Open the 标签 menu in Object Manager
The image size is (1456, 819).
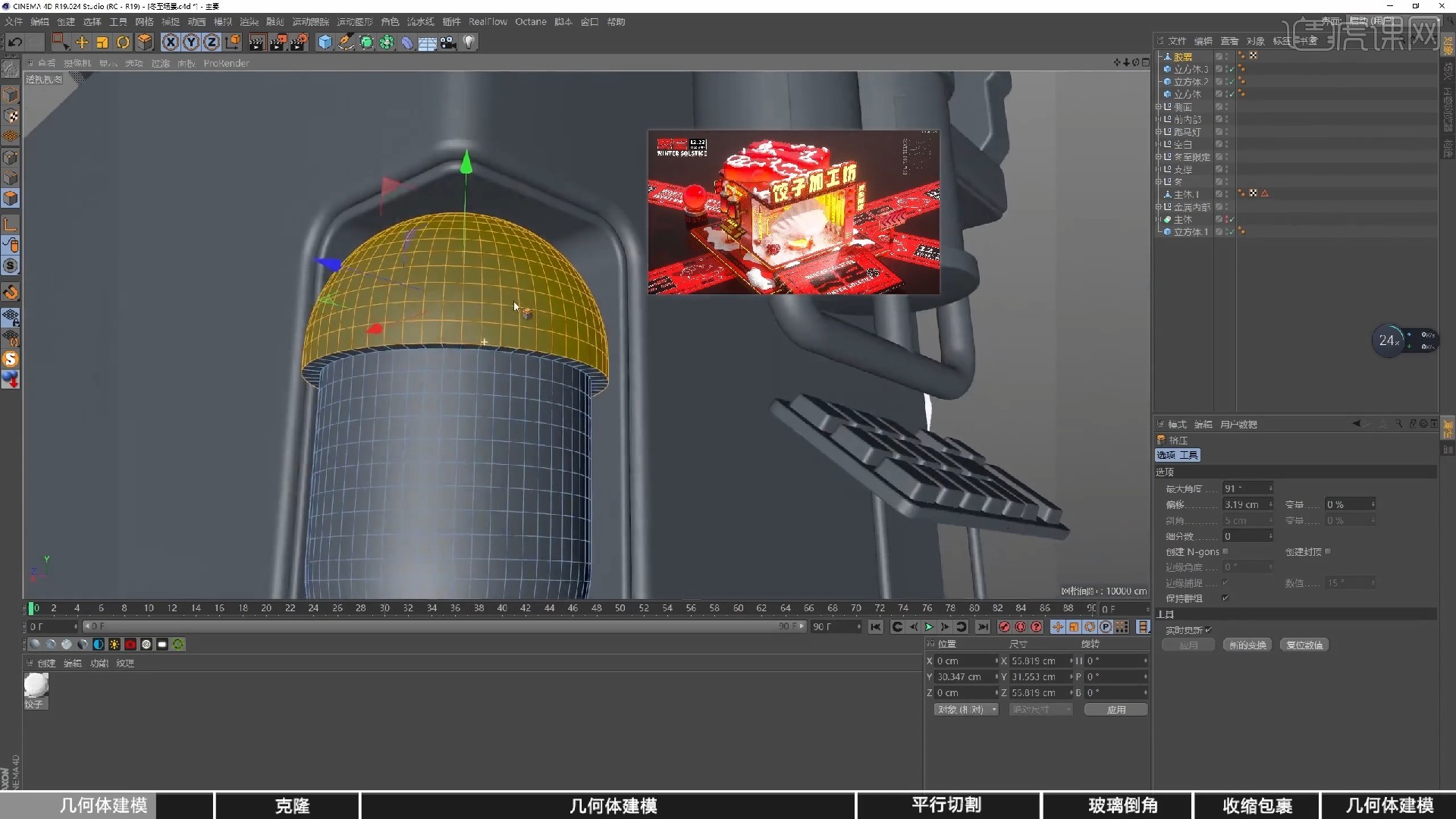(1281, 41)
